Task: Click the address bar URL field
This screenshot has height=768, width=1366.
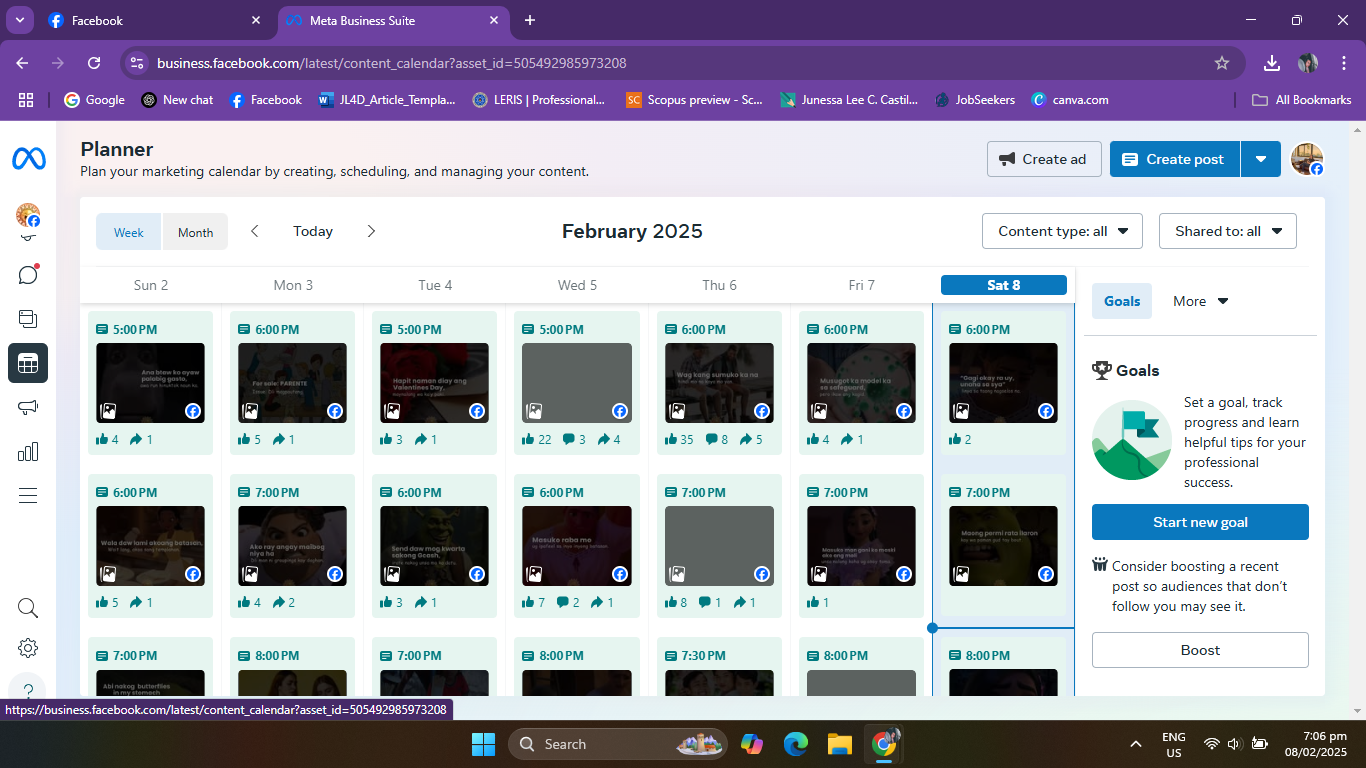Action: 680,63
